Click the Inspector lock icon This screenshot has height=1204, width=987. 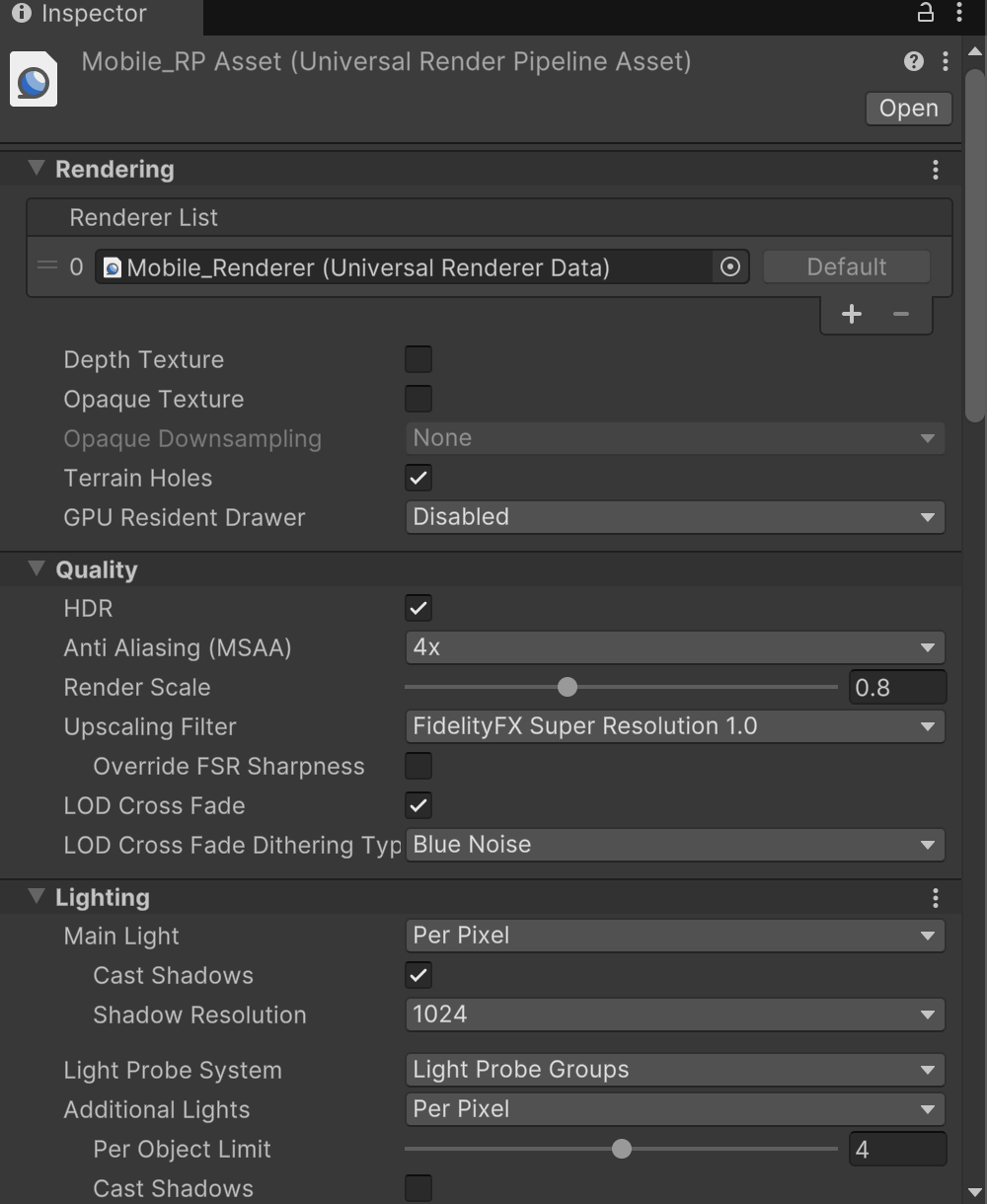pos(925,13)
